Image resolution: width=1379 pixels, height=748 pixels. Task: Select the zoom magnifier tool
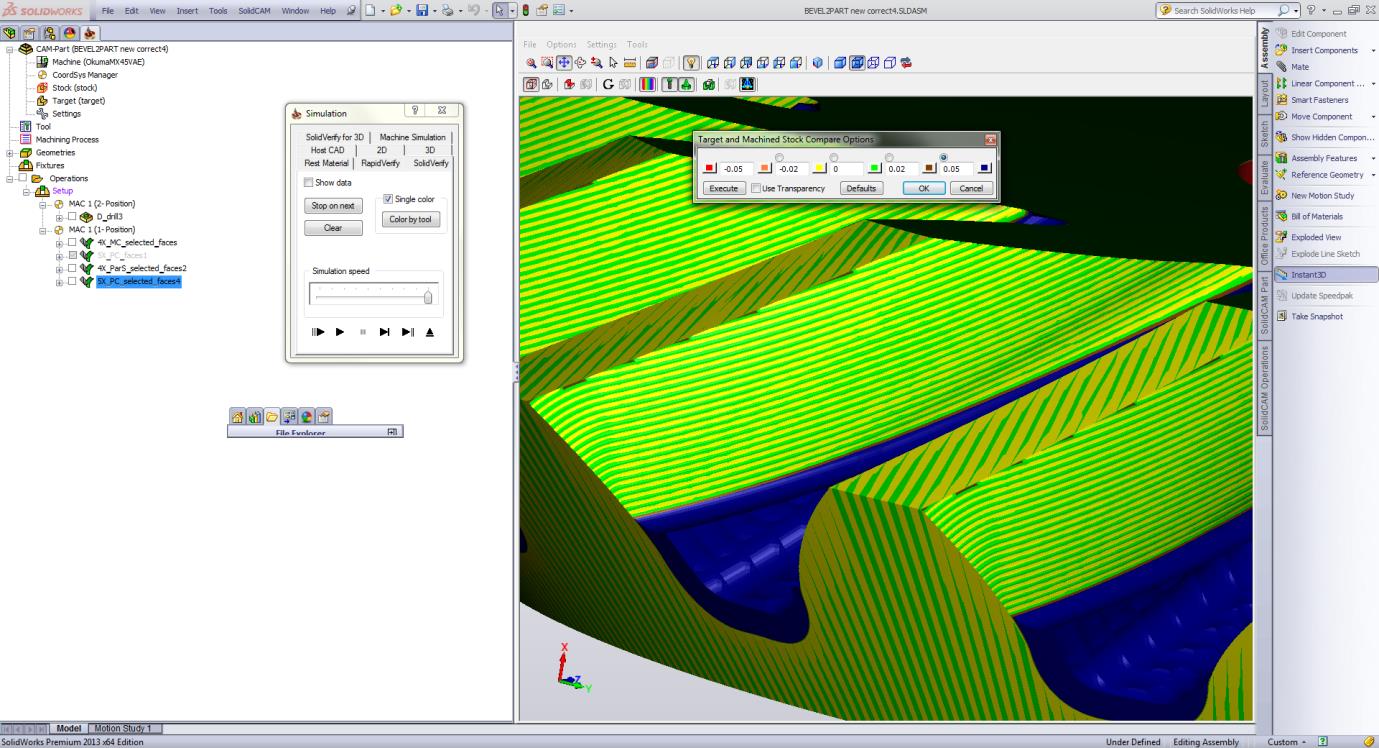[x=531, y=63]
